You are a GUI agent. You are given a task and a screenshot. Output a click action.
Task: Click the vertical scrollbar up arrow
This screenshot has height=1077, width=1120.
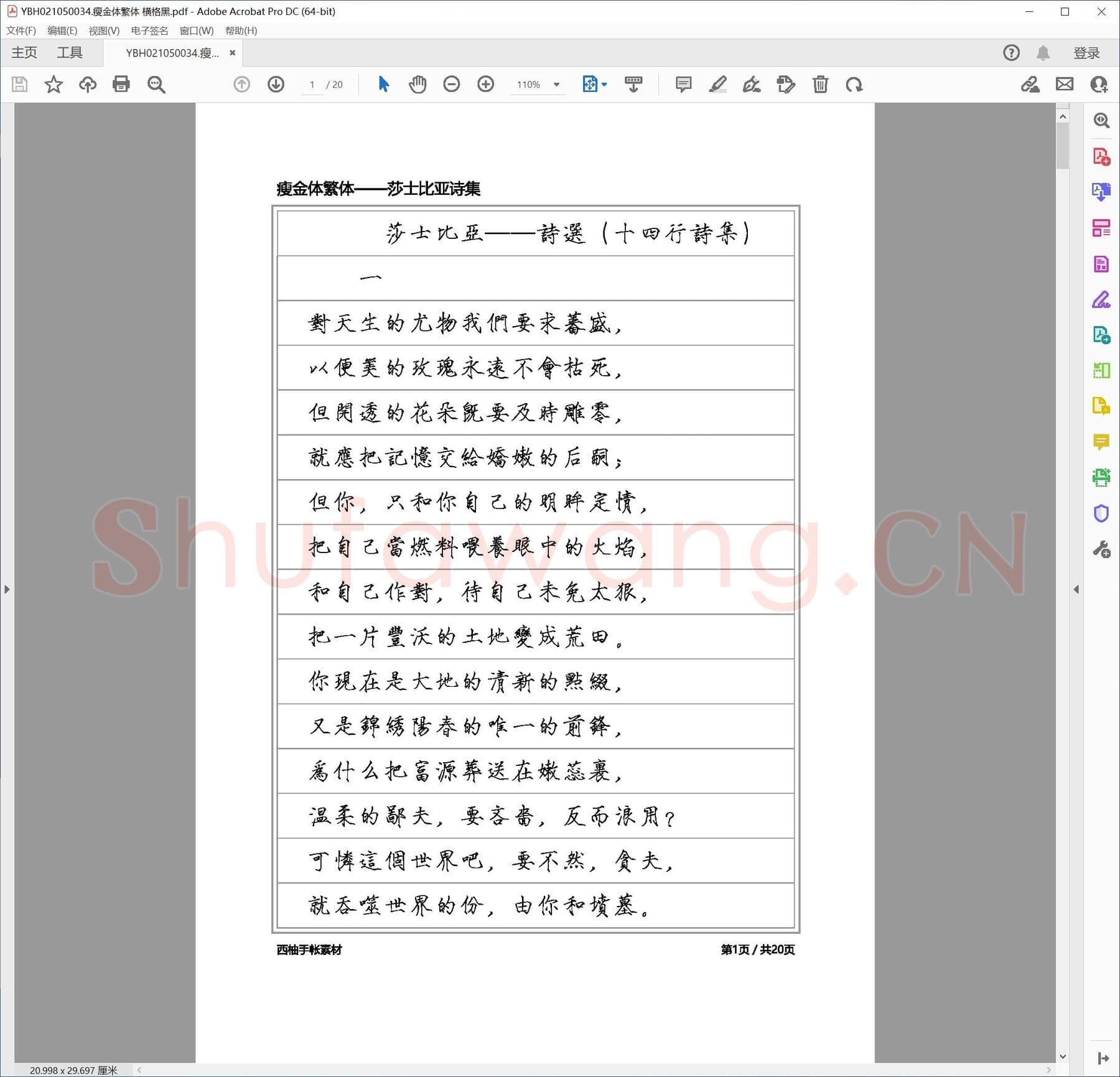click(x=1063, y=116)
